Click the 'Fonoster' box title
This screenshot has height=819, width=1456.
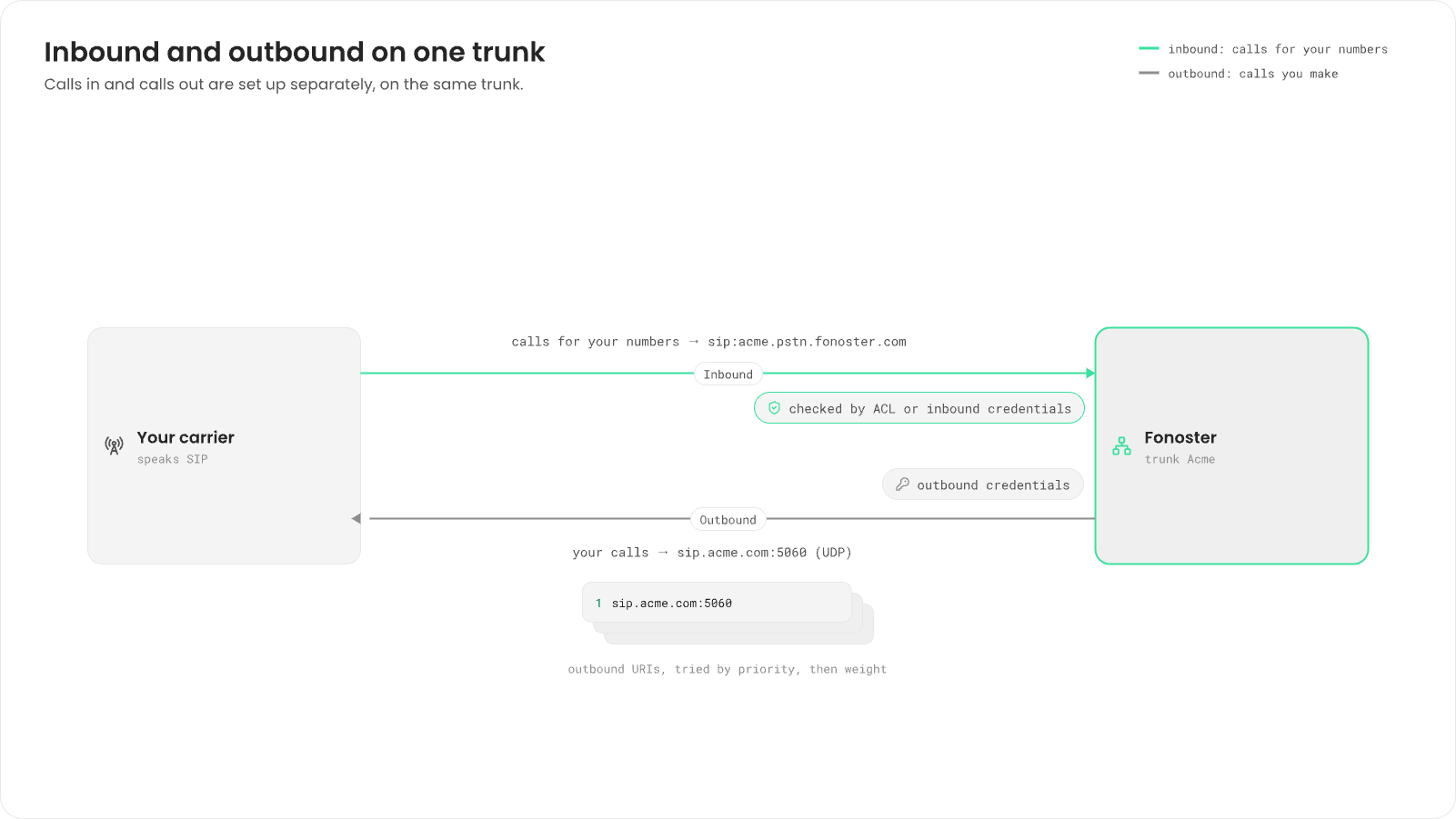pyautogui.click(x=1180, y=437)
